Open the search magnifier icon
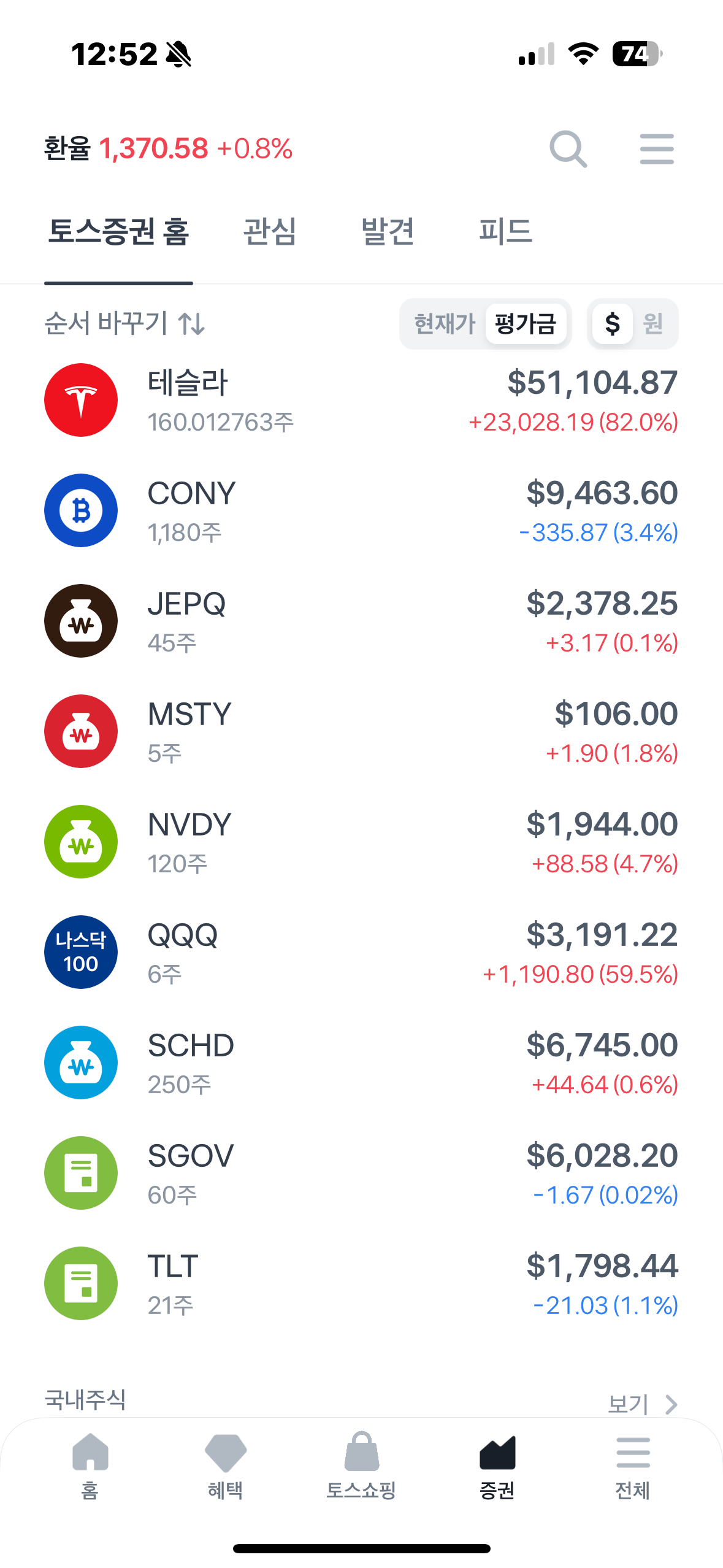 [x=568, y=148]
